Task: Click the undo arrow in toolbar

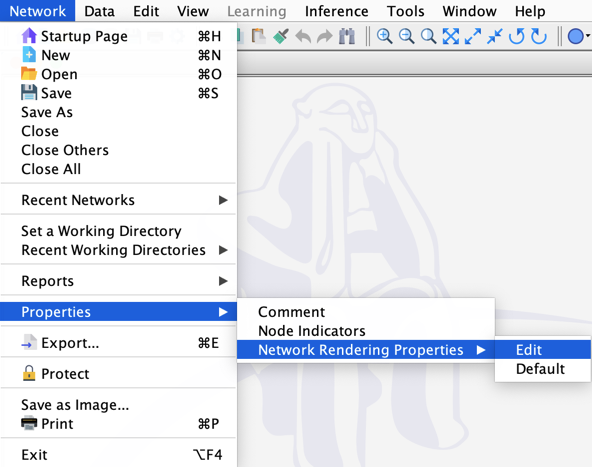Action: (303, 37)
